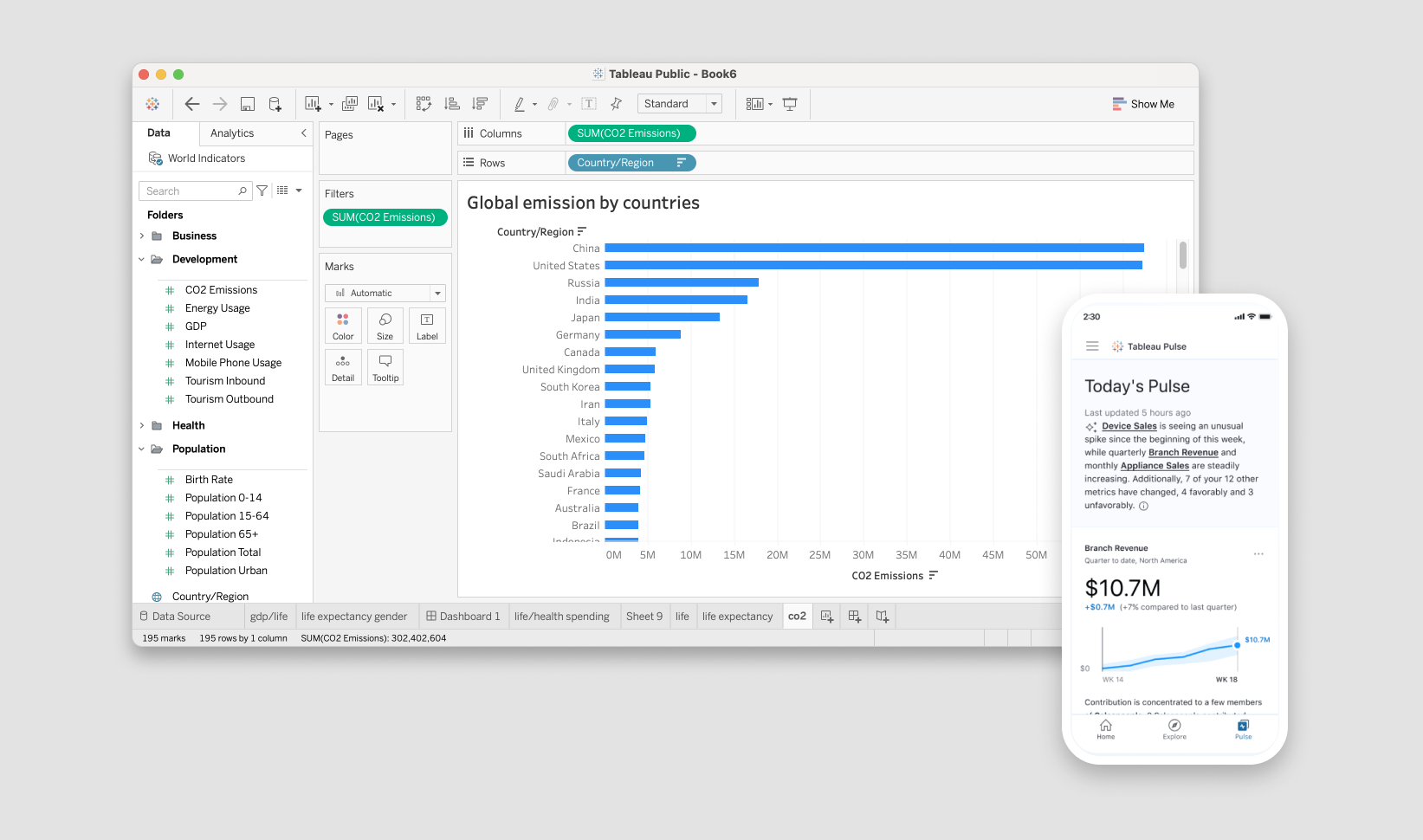1423x840 pixels.
Task: Select the Tourism Inbound field
Action: 225,381
